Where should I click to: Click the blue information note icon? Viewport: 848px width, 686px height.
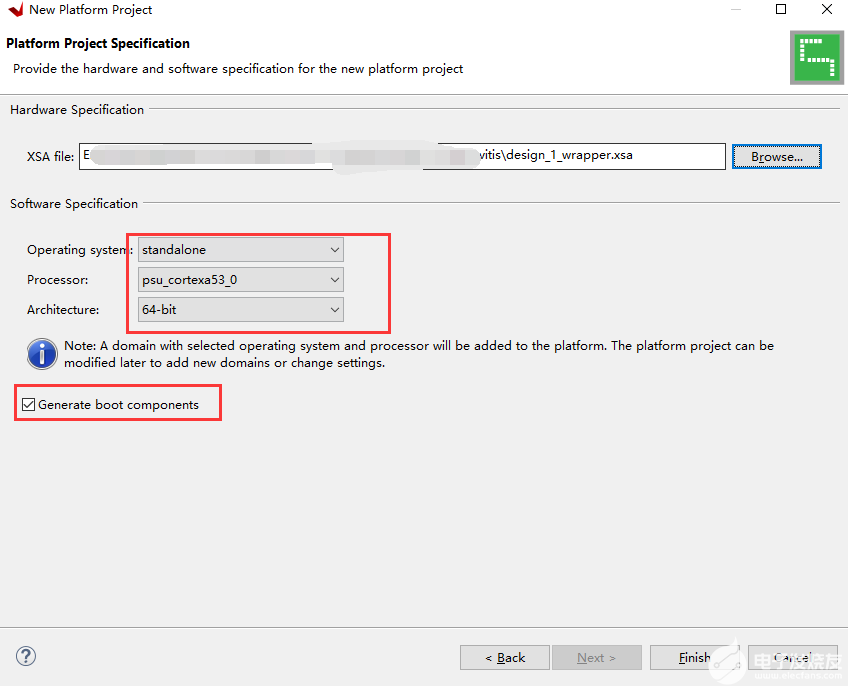(x=42, y=353)
